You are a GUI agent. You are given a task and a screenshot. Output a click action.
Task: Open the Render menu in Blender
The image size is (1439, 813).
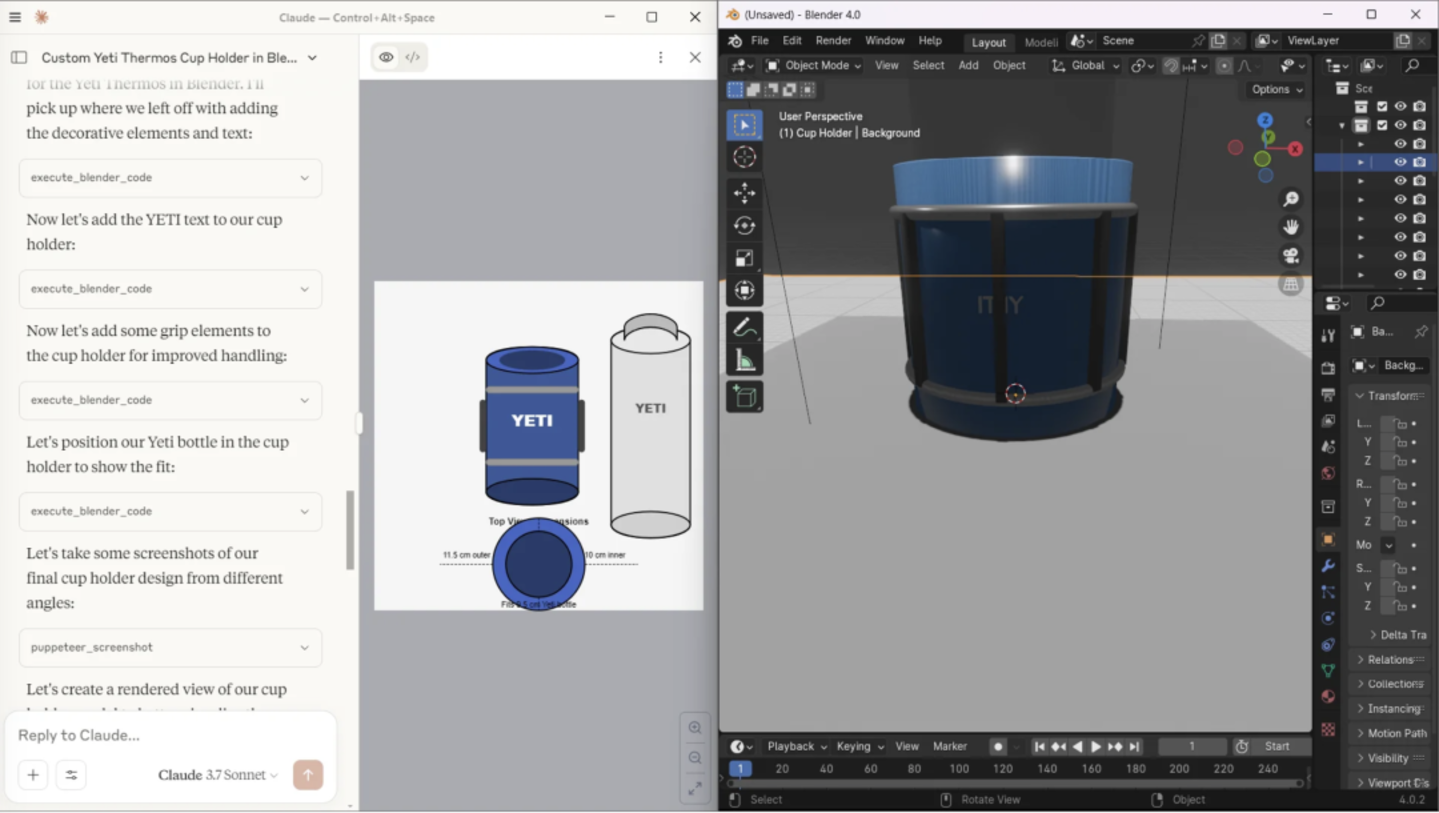(x=833, y=41)
